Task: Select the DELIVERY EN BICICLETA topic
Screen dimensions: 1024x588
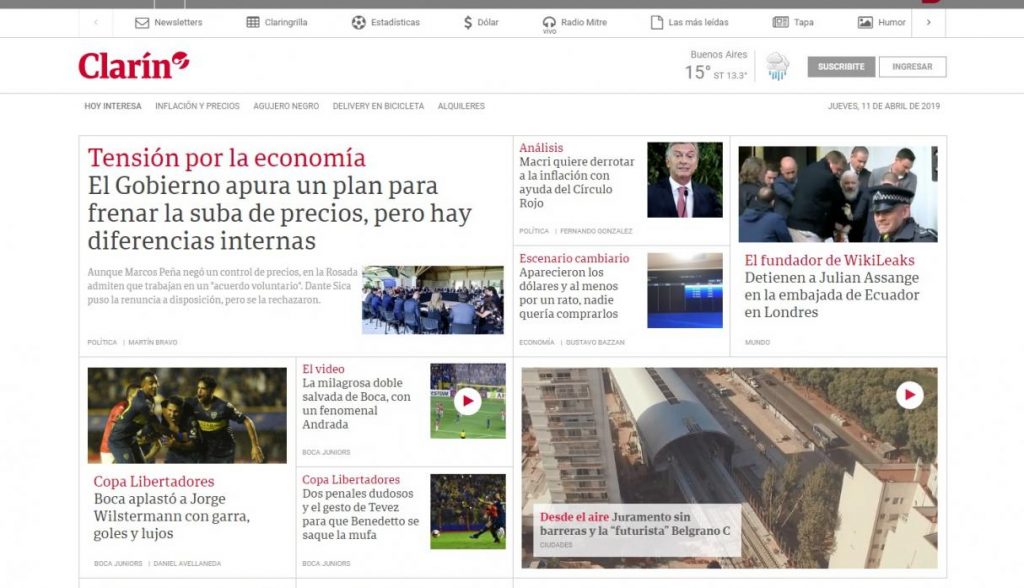Action: click(378, 106)
